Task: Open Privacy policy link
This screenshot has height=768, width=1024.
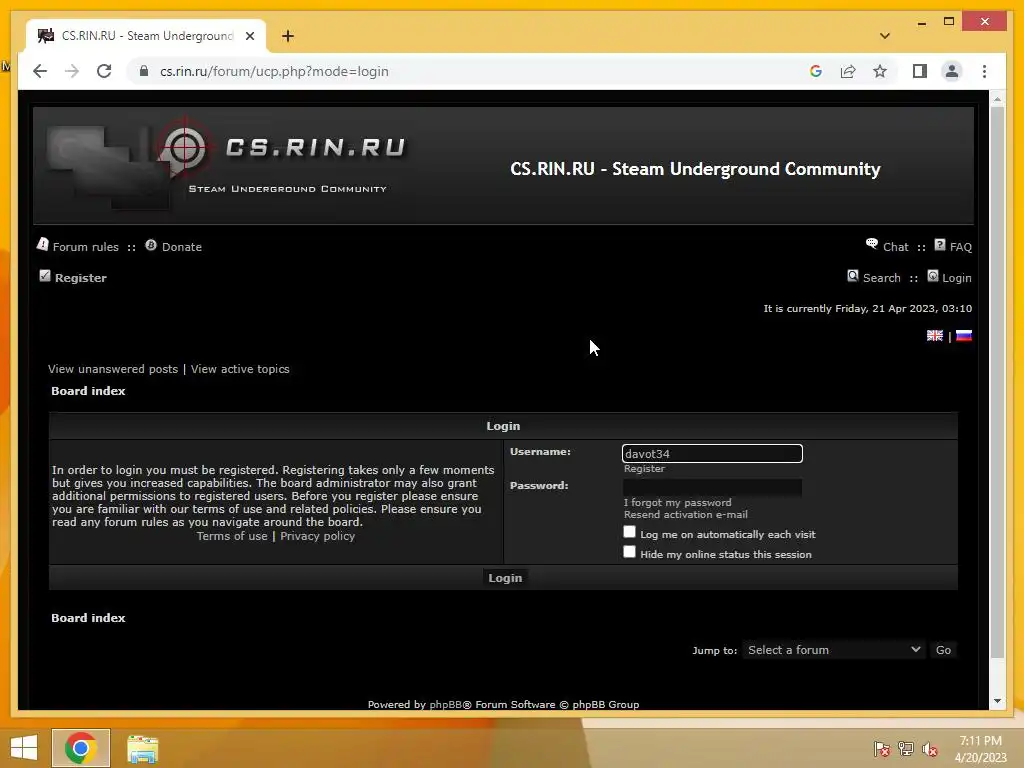Action: tap(317, 536)
